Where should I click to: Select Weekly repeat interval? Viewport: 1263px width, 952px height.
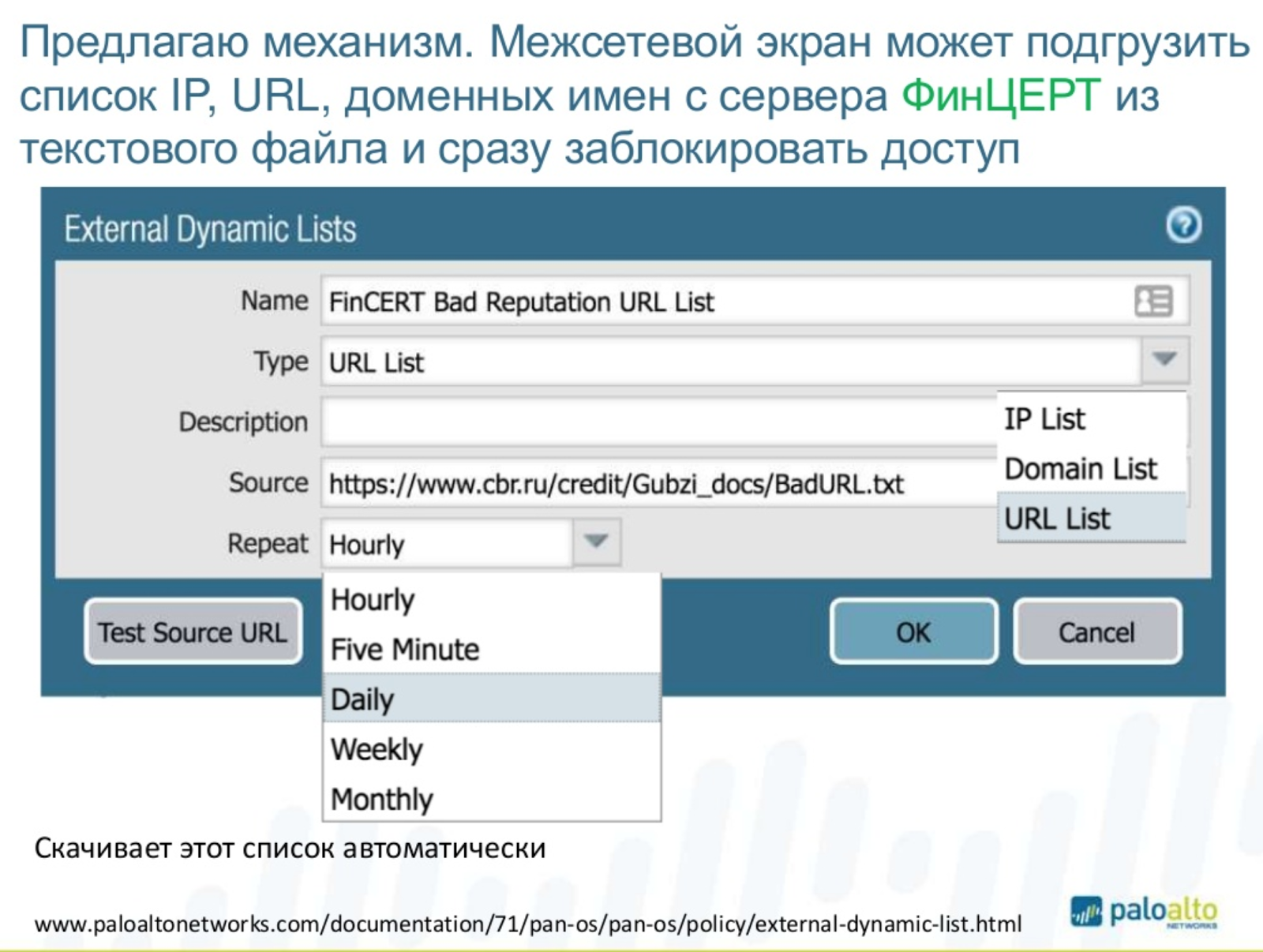pos(492,748)
